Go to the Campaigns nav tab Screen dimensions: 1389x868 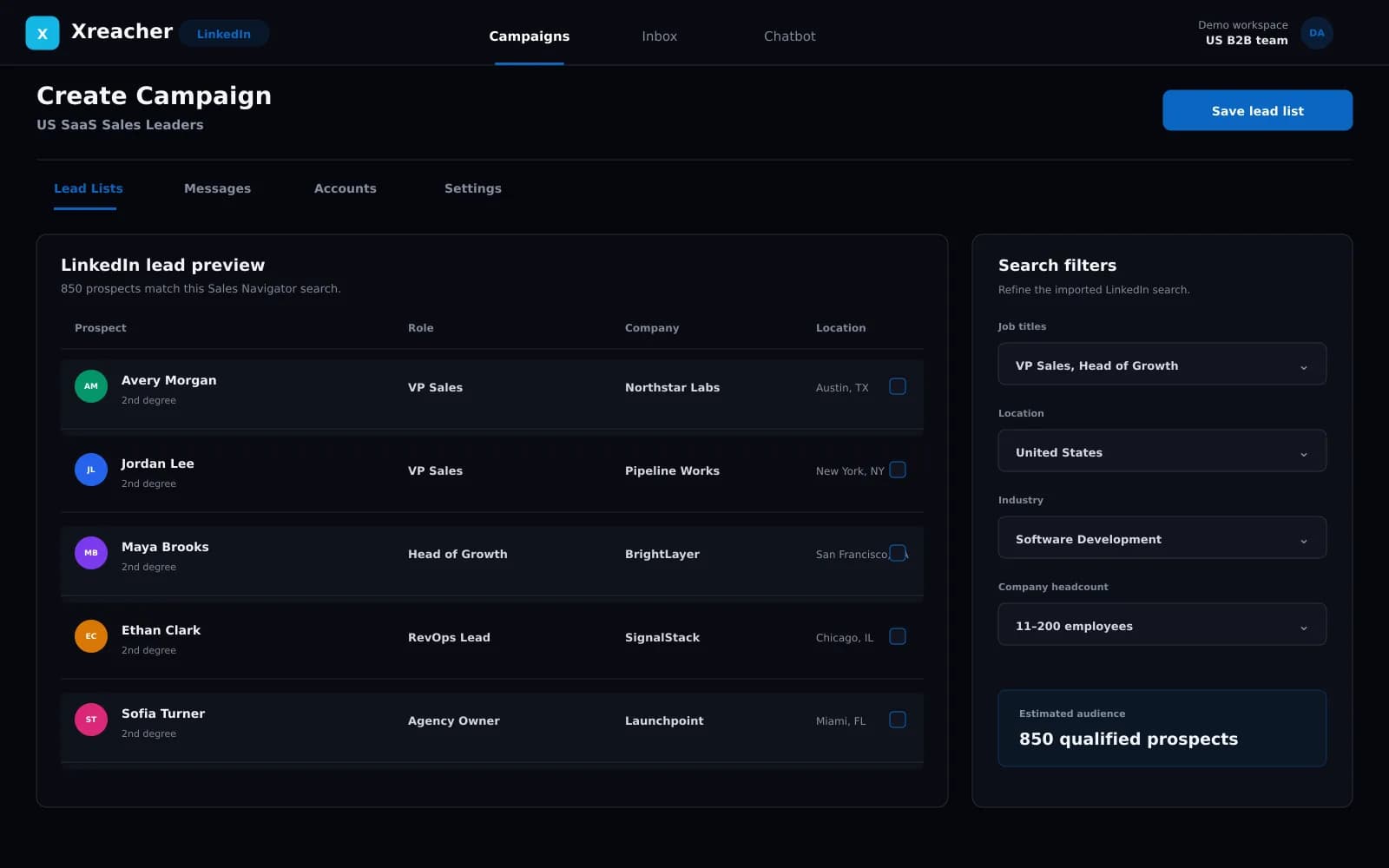pos(530,36)
